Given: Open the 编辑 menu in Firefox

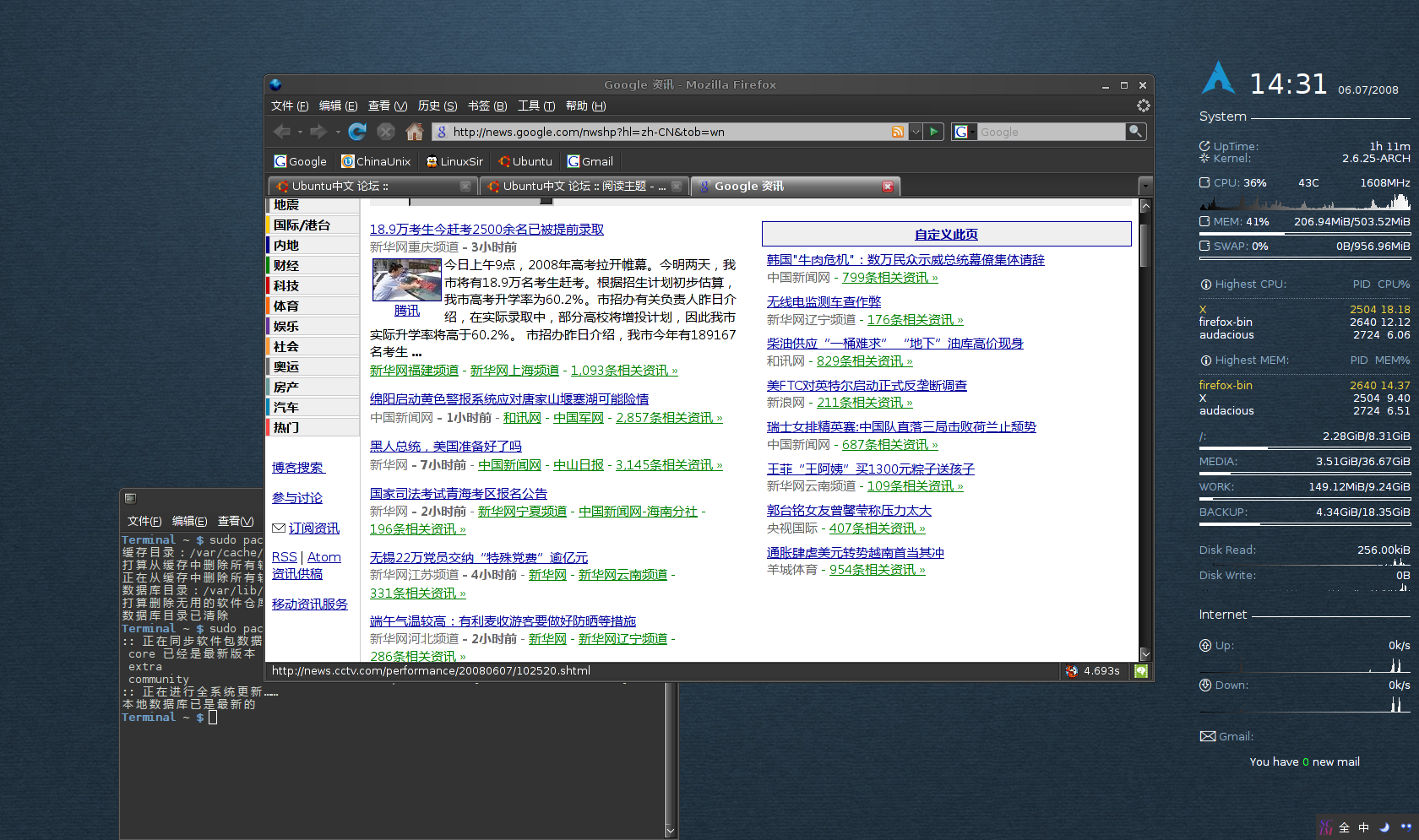Looking at the screenshot, I should point(338,106).
